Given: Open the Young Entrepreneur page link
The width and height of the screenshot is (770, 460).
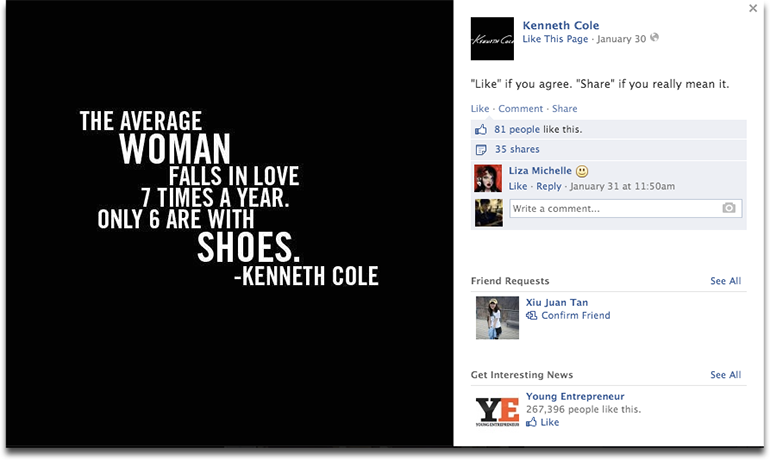Looking at the screenshot, I should [x=575, y=396].
